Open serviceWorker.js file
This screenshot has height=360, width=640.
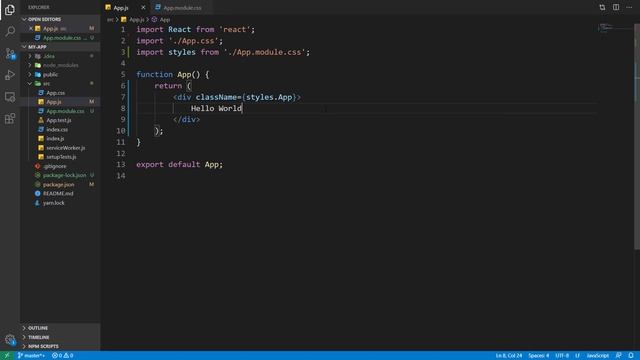tap(60, 148)
